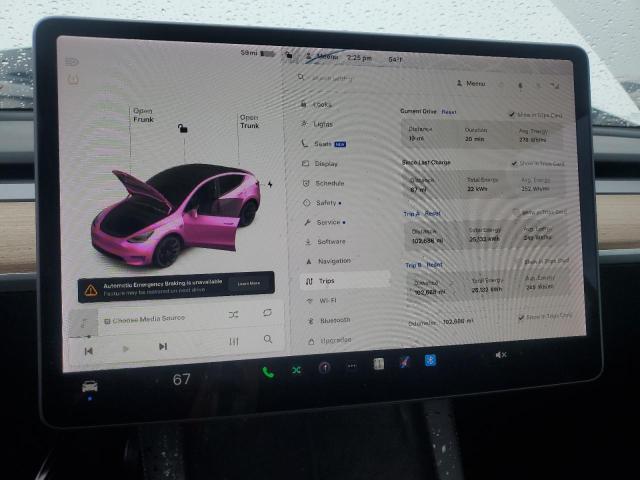Open the Wi-Fi settings menu

322,300
